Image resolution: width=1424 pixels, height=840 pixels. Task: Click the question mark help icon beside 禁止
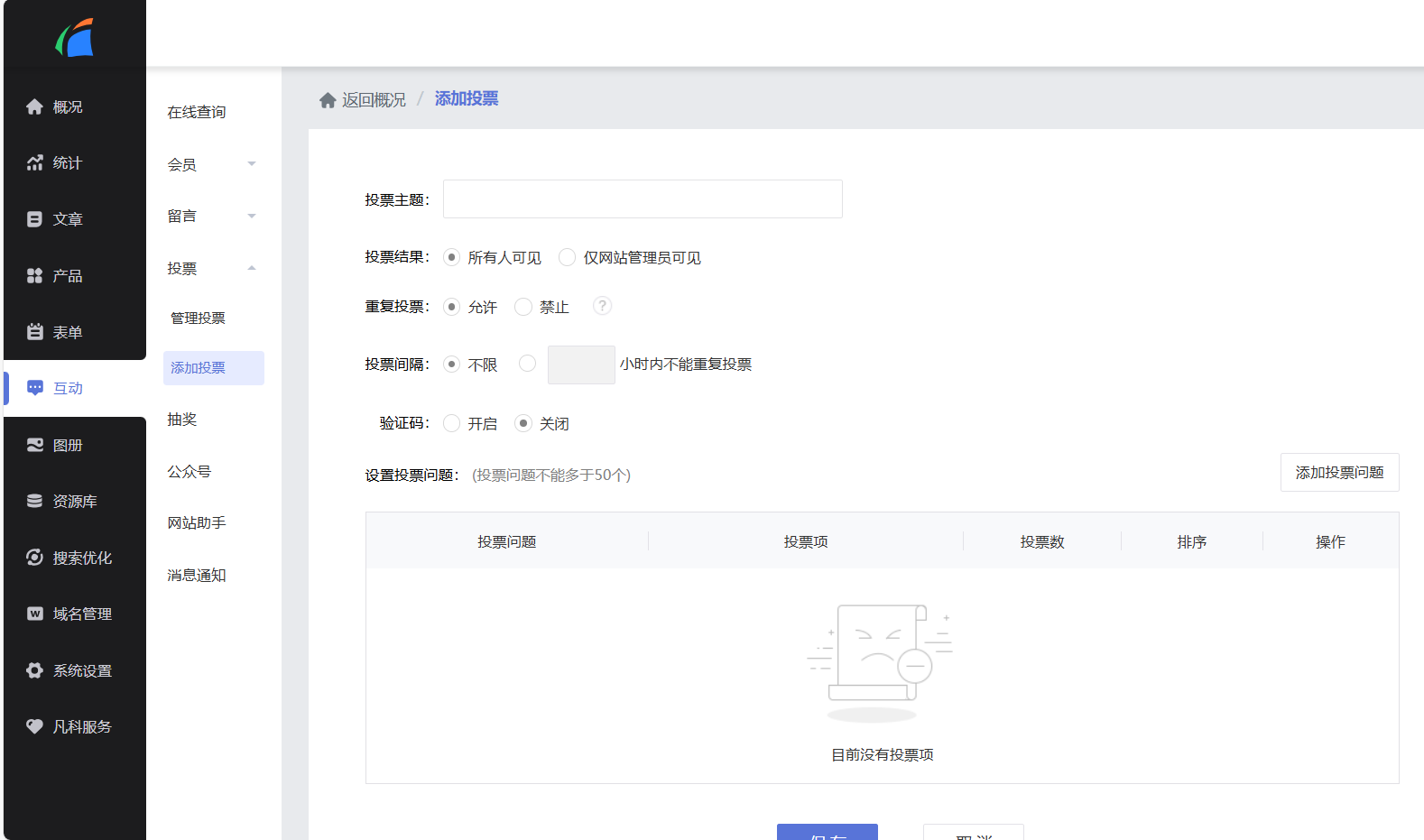coord(602,306)
